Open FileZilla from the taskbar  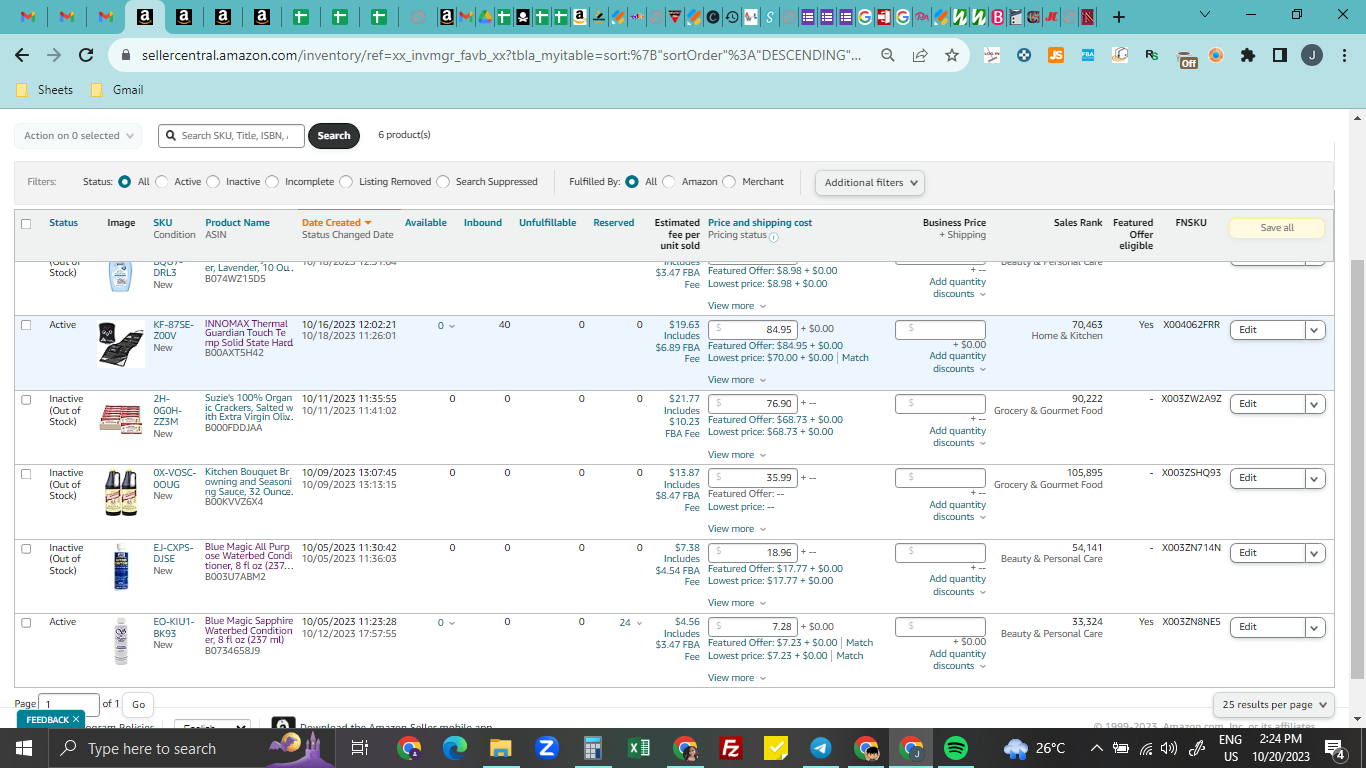[x=730, y=748]
